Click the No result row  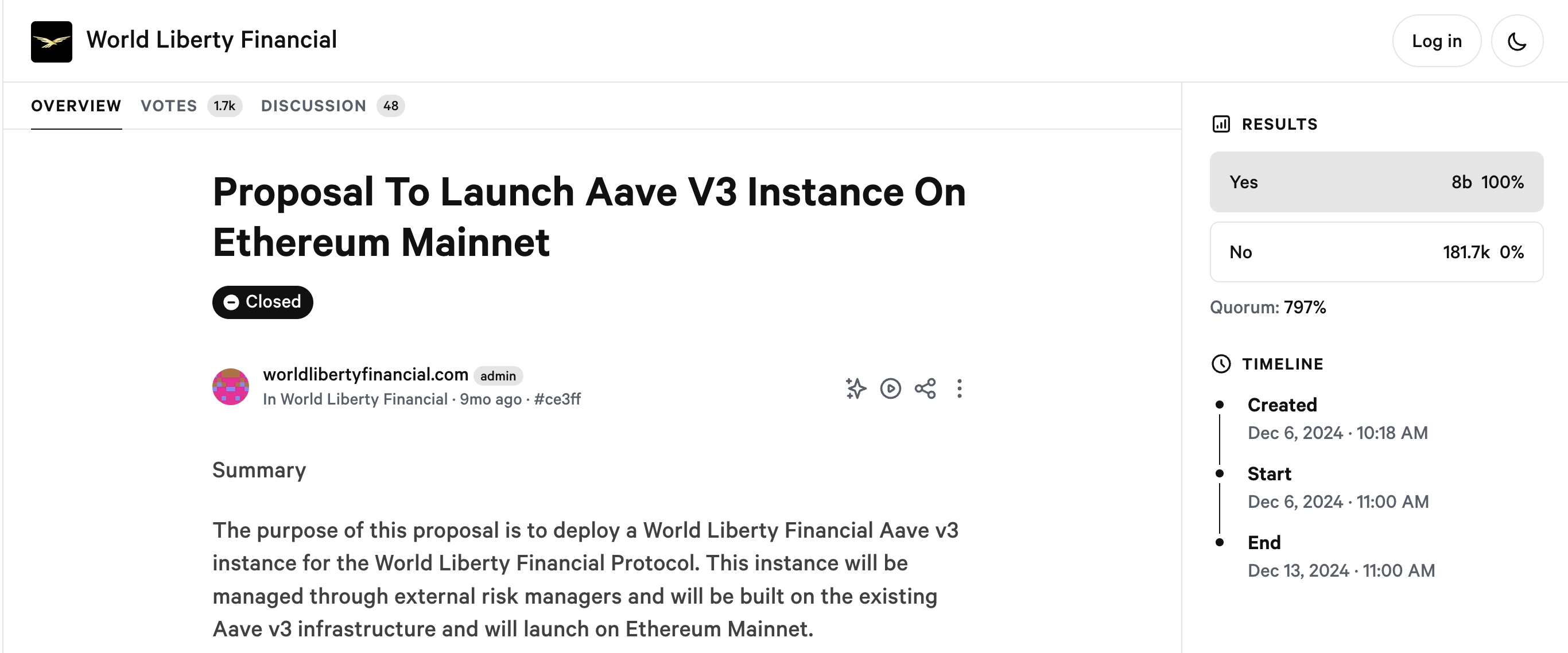(1376, 252)
